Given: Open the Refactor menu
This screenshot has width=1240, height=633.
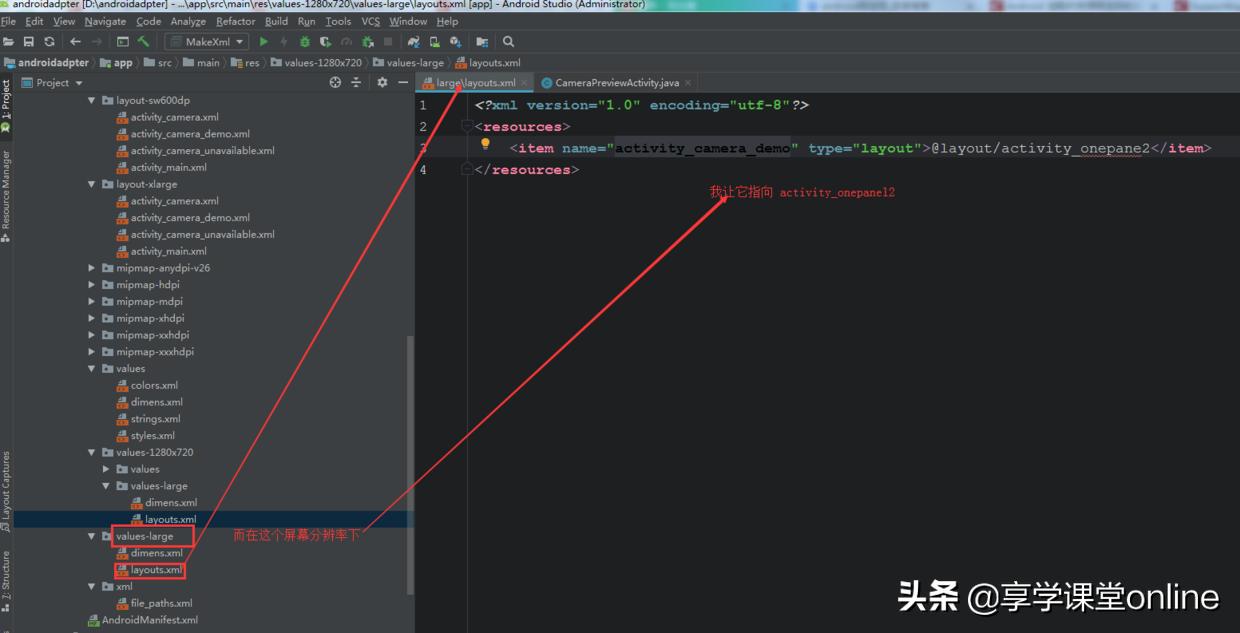Looking at the screenshot, I should tap(236, 21).
